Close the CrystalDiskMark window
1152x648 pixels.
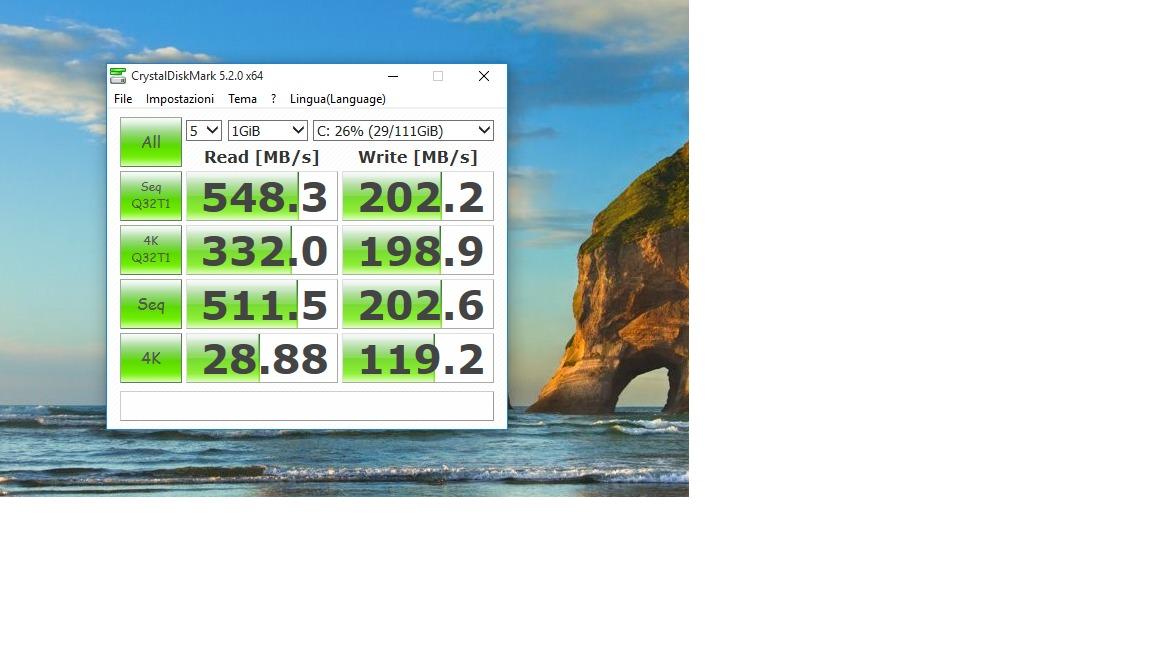(x=483, y=76)
